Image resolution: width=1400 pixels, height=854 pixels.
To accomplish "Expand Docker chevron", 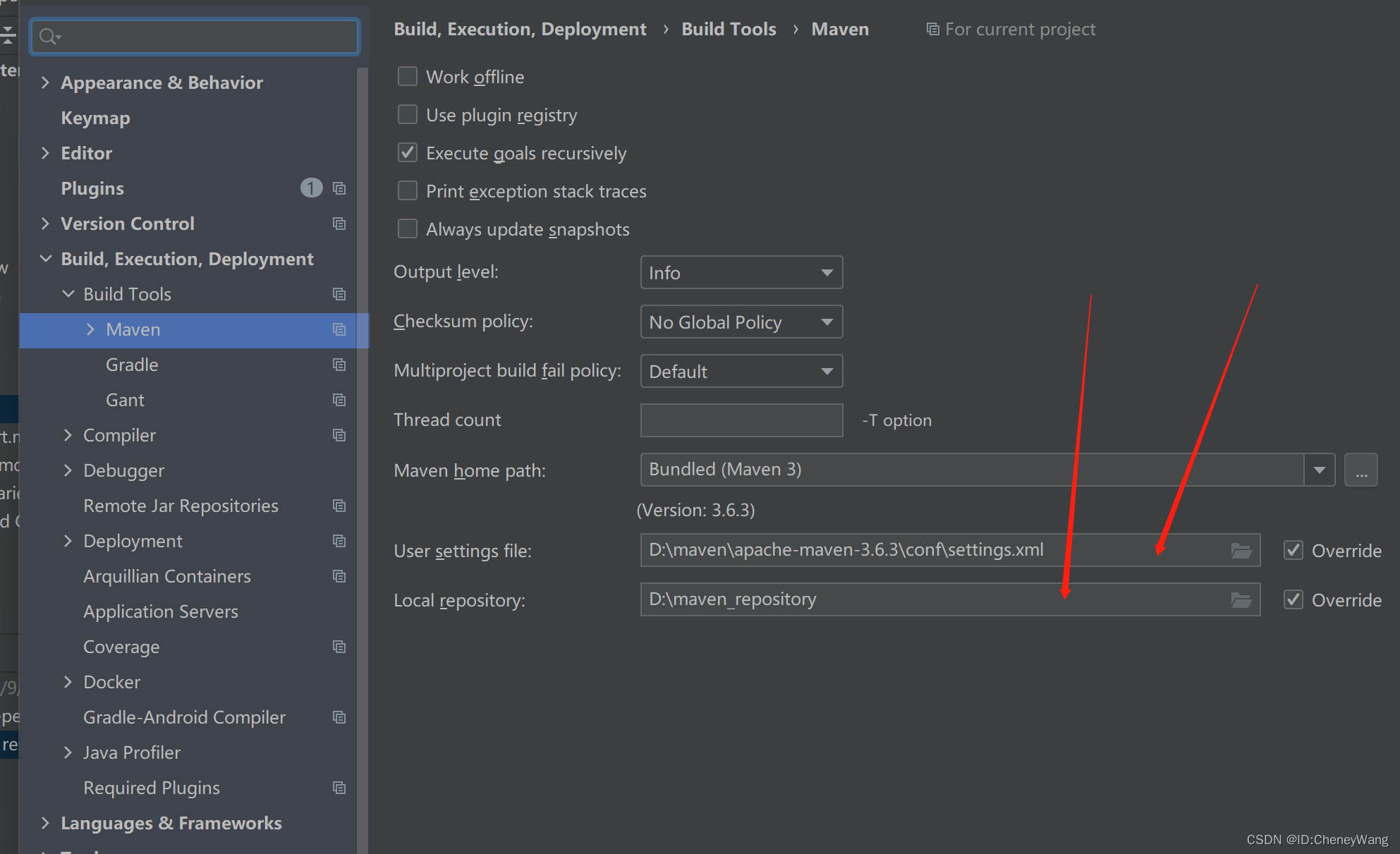I will pyautogui.click(x=68, y=682).
